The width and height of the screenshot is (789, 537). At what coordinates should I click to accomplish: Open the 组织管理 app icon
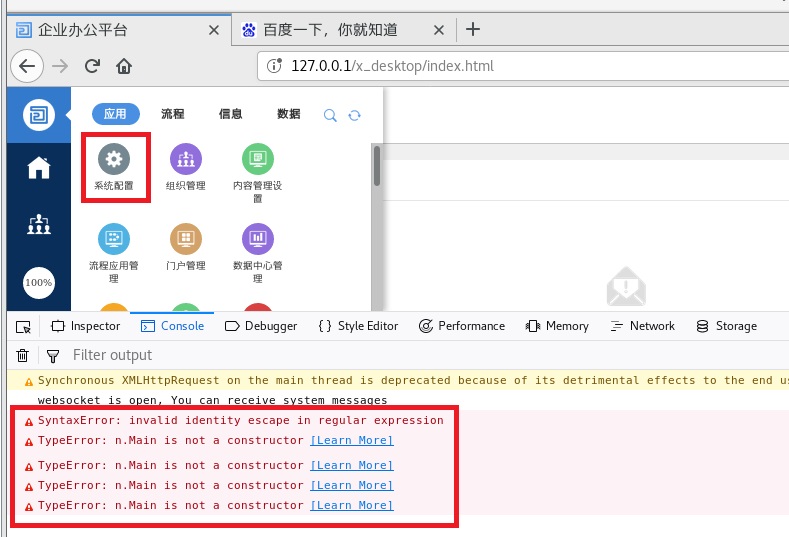point(186,159)
